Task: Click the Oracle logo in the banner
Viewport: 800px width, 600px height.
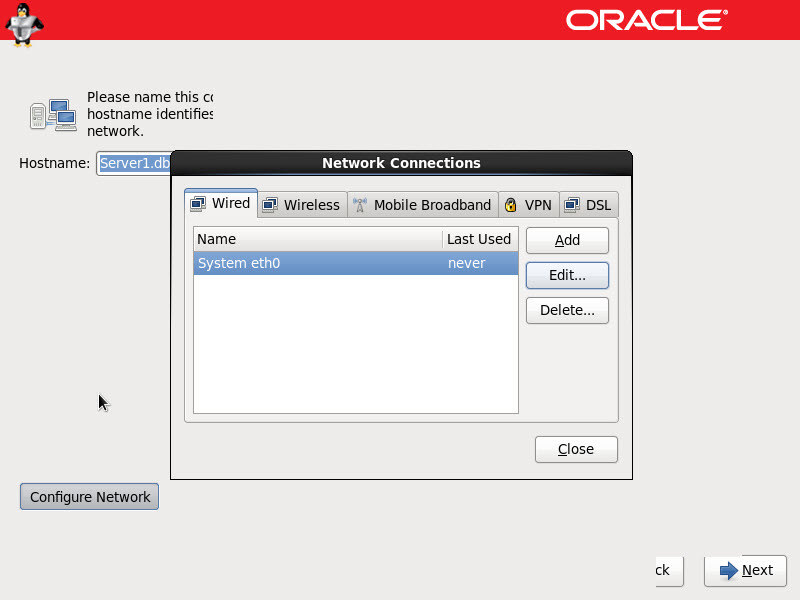Action: coord(647,20)
